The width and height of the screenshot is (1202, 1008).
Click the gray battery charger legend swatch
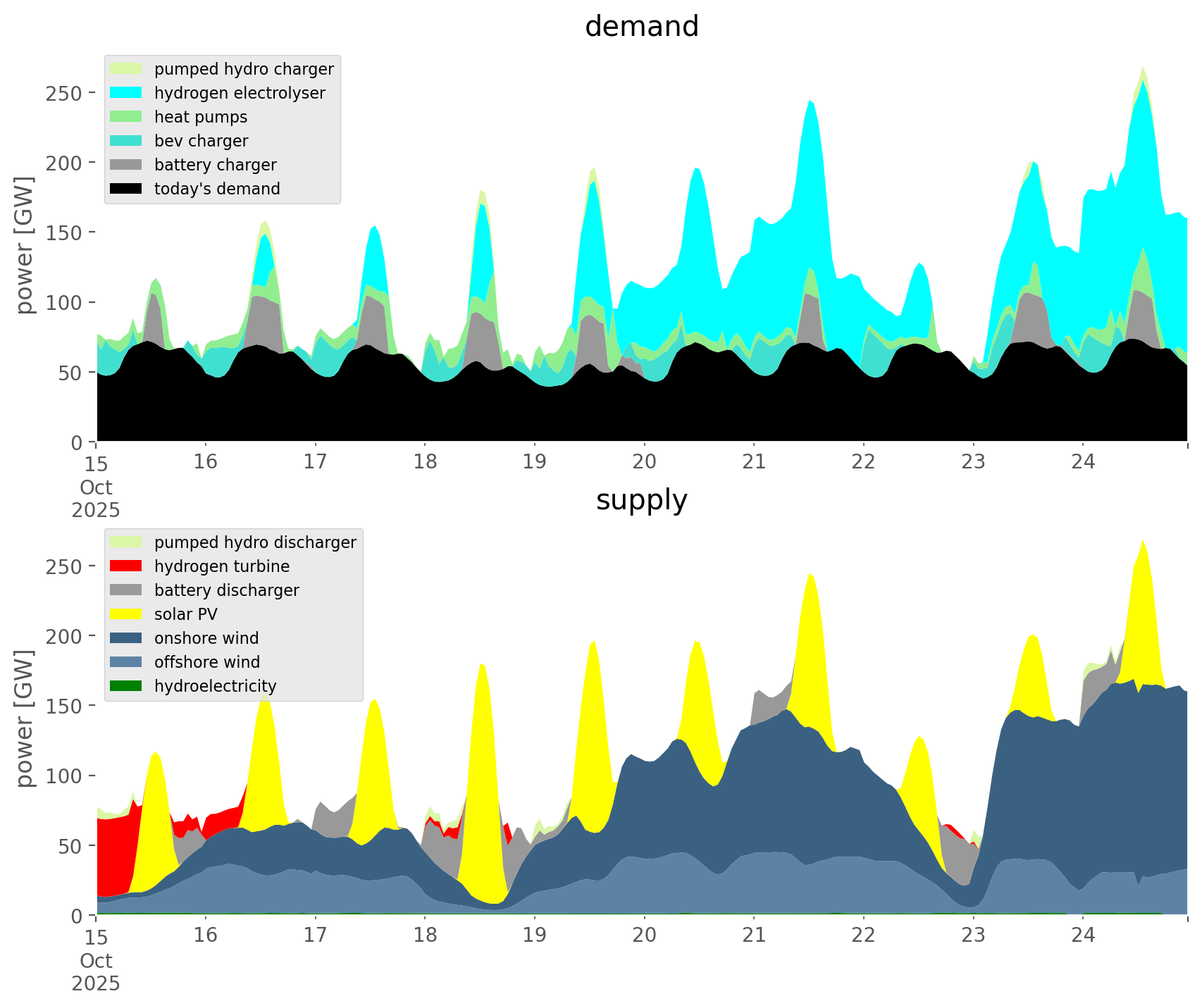tap(126, 165)
